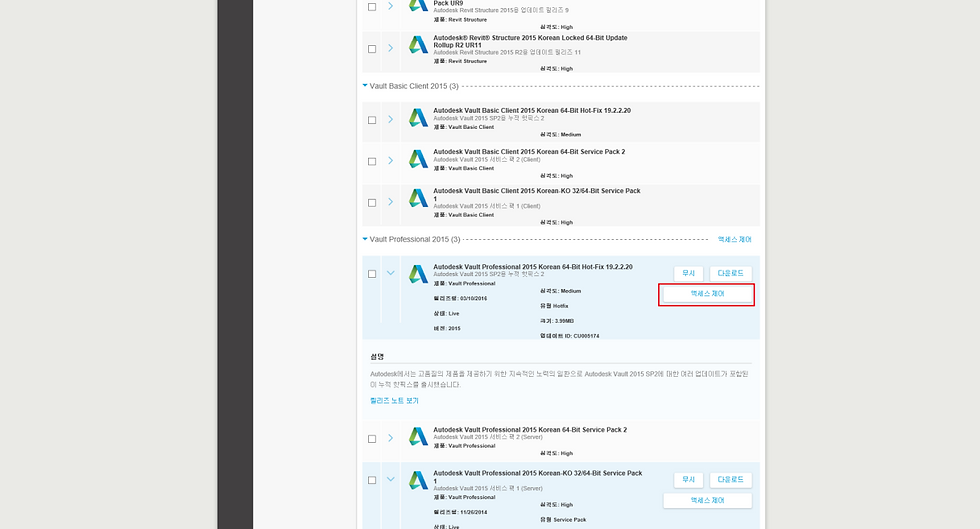Select checkbox for Vault Basic Client 64-Bit Service Pack 2
Screen dimensions: 980x529
372,161
